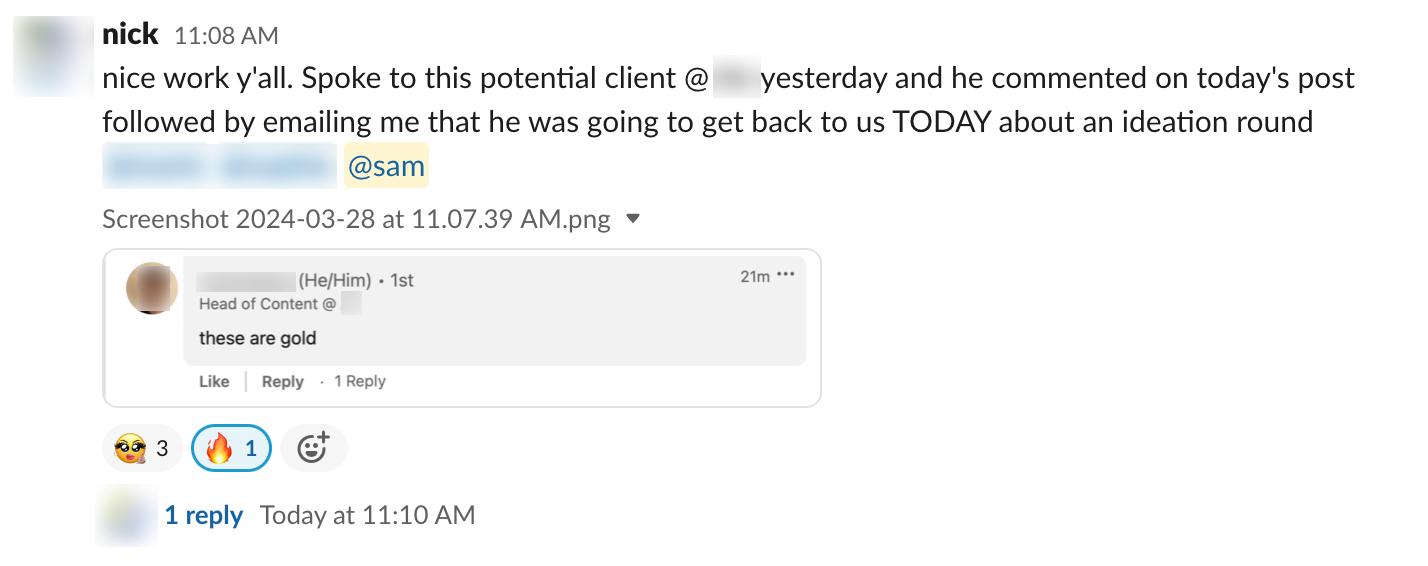Click the 11:08 AM message timestamp
The height and width of the screenshot is (566, 1428).
pyautogui.click(x=226, y=36)
